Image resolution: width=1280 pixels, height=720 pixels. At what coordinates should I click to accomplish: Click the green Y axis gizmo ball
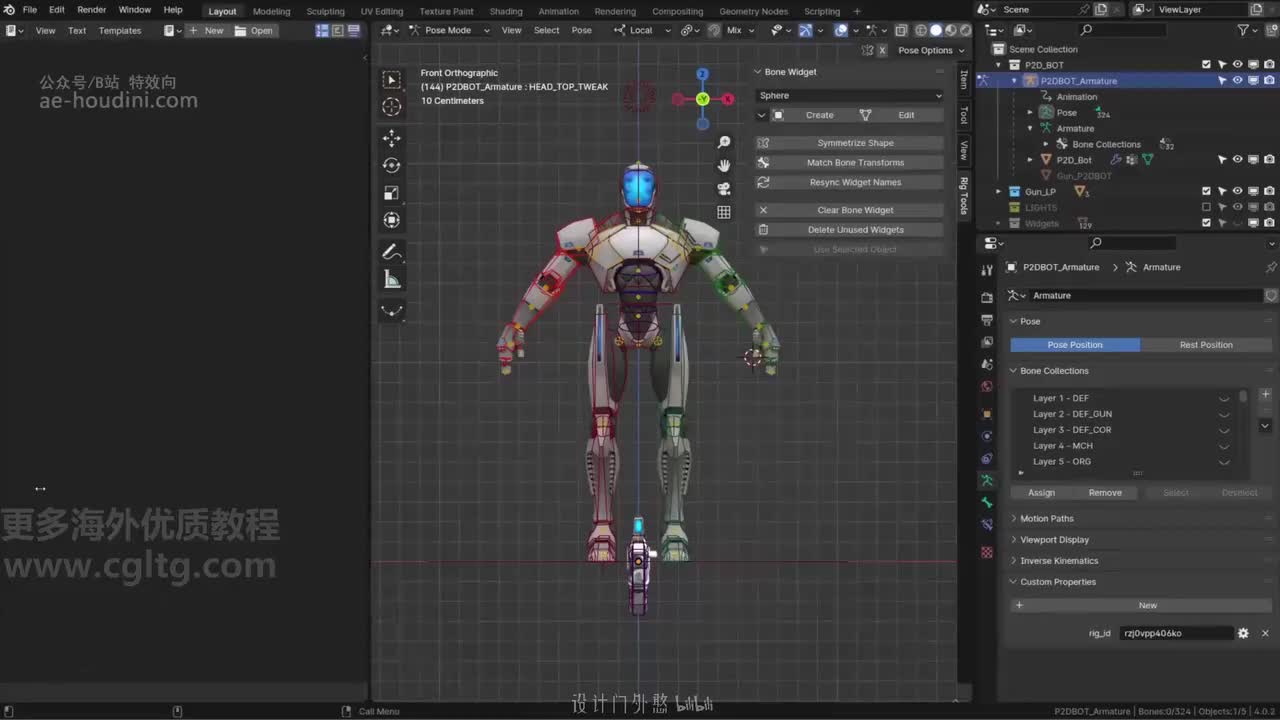(x=703, y=99)
